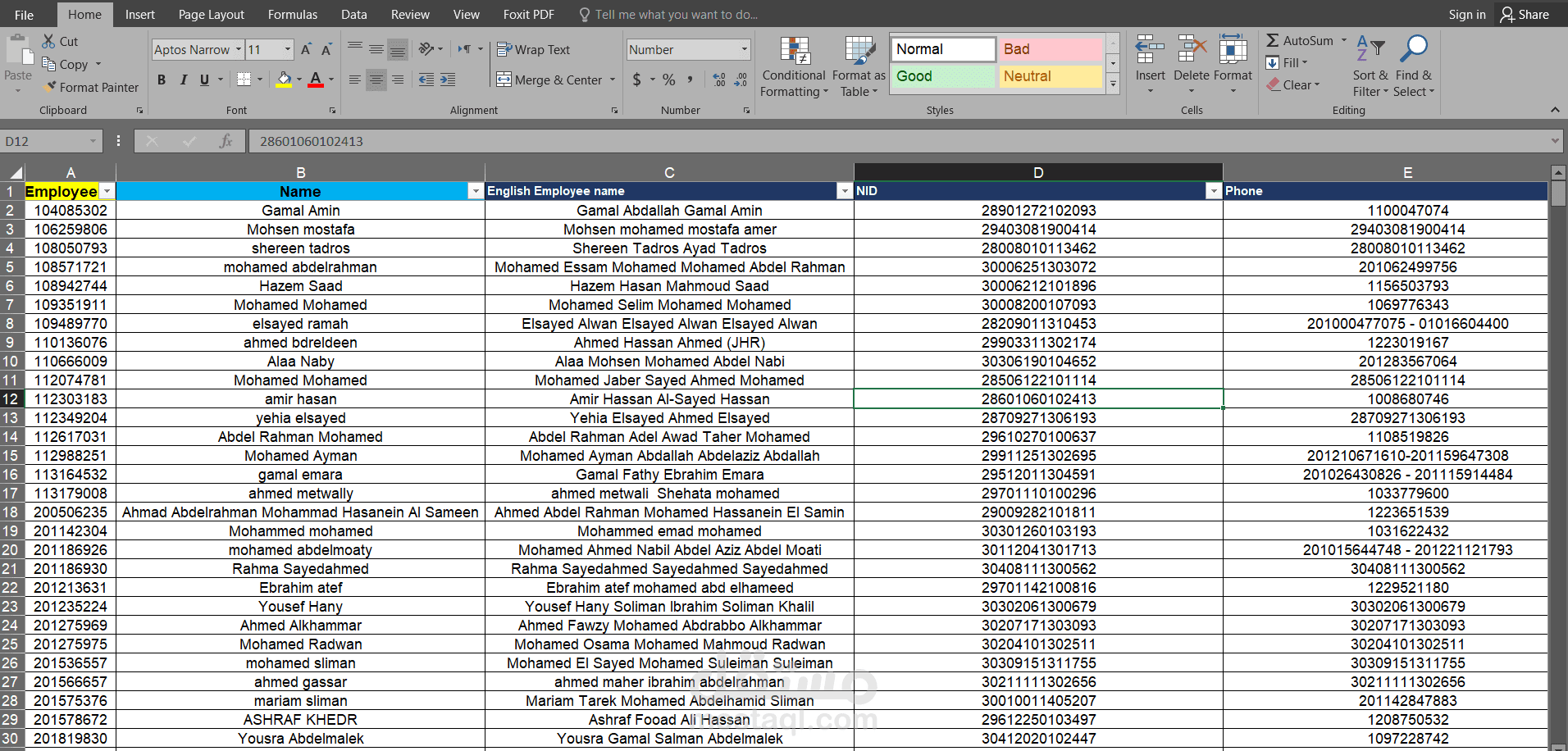
Task: Click the Delete cells icon
Action: 1192,49
